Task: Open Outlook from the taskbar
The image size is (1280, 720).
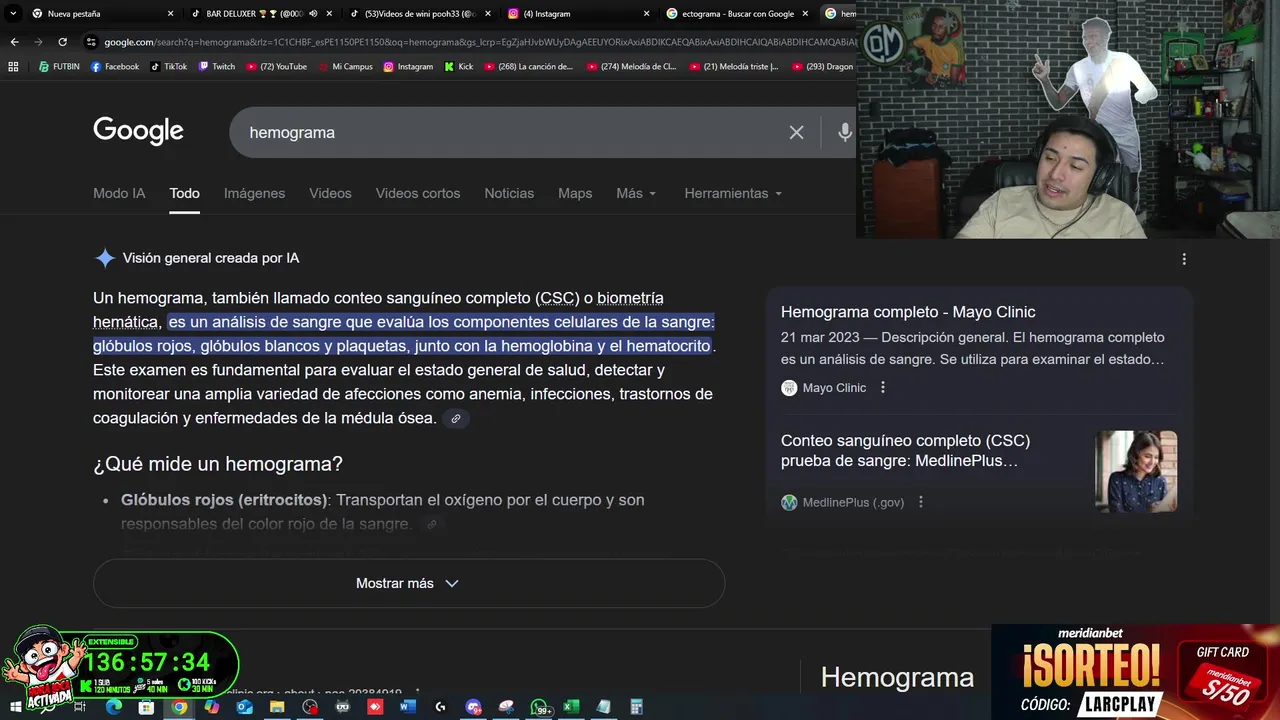Action: click(x=244, y=707)
